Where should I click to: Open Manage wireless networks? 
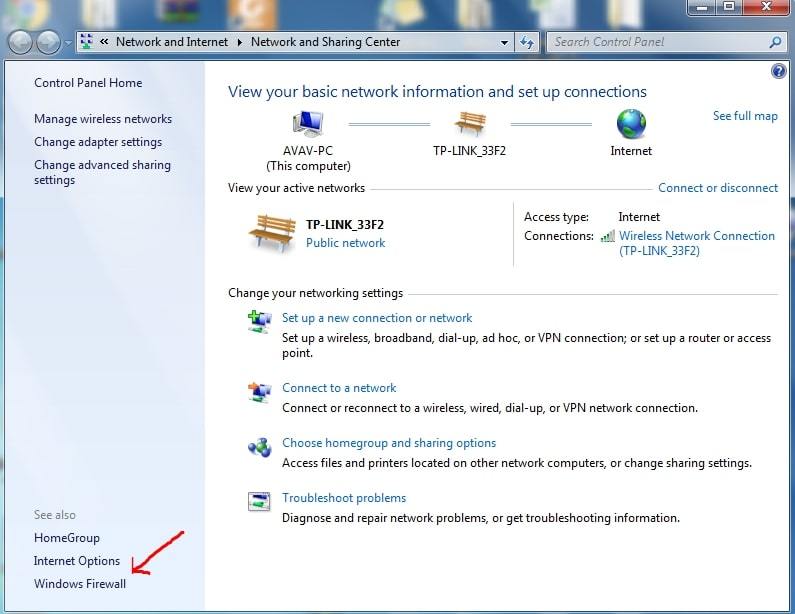pos(103,119)
